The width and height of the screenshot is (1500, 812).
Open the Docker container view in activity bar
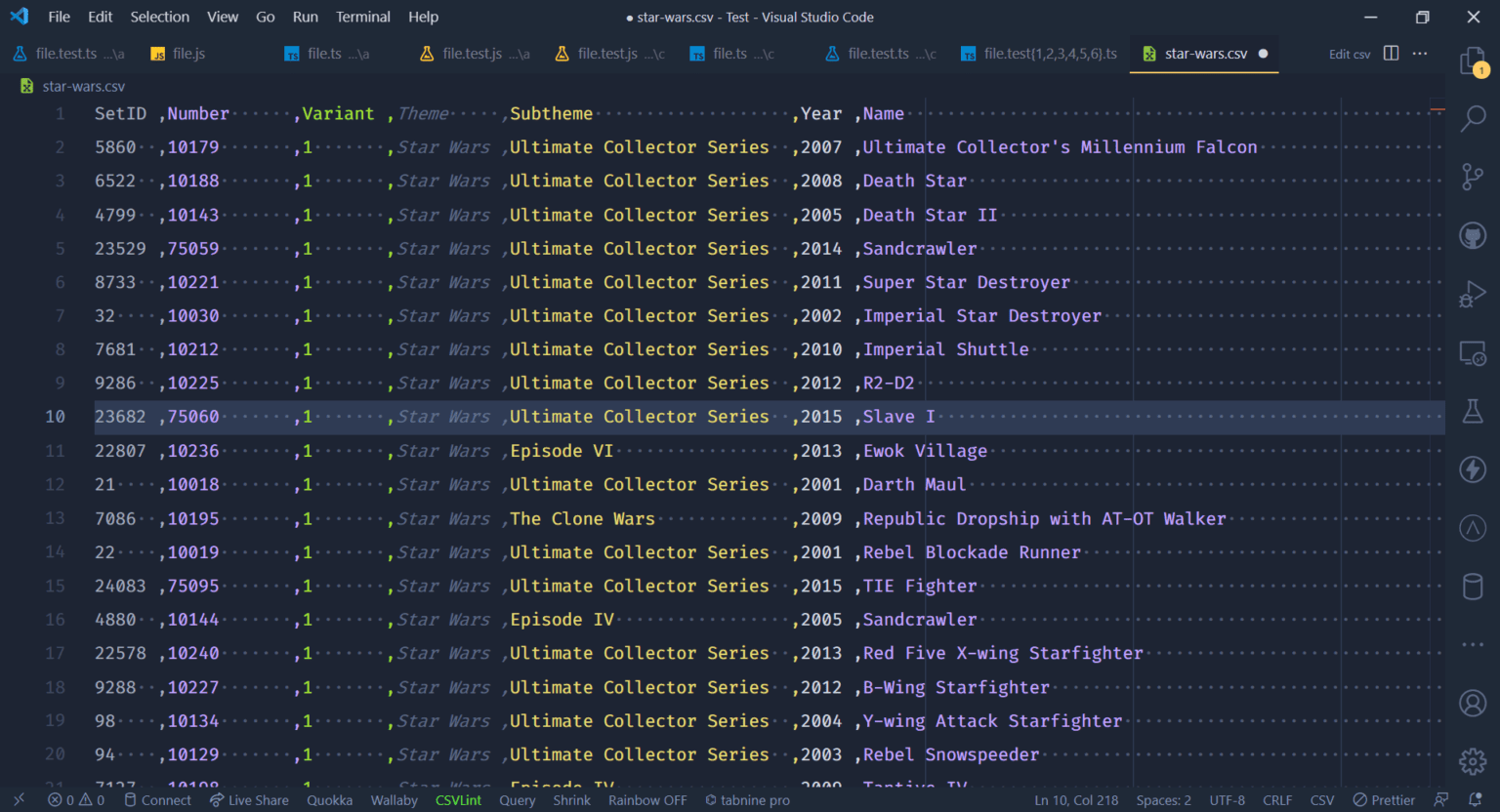(1473, 587)
